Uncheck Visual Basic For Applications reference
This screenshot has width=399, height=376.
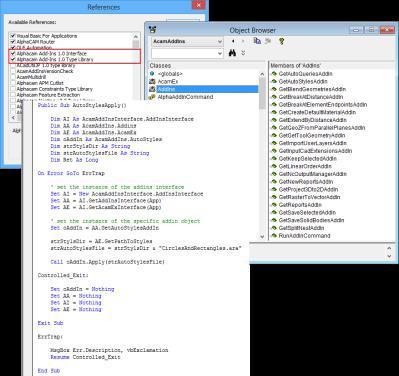click(13, 36)
